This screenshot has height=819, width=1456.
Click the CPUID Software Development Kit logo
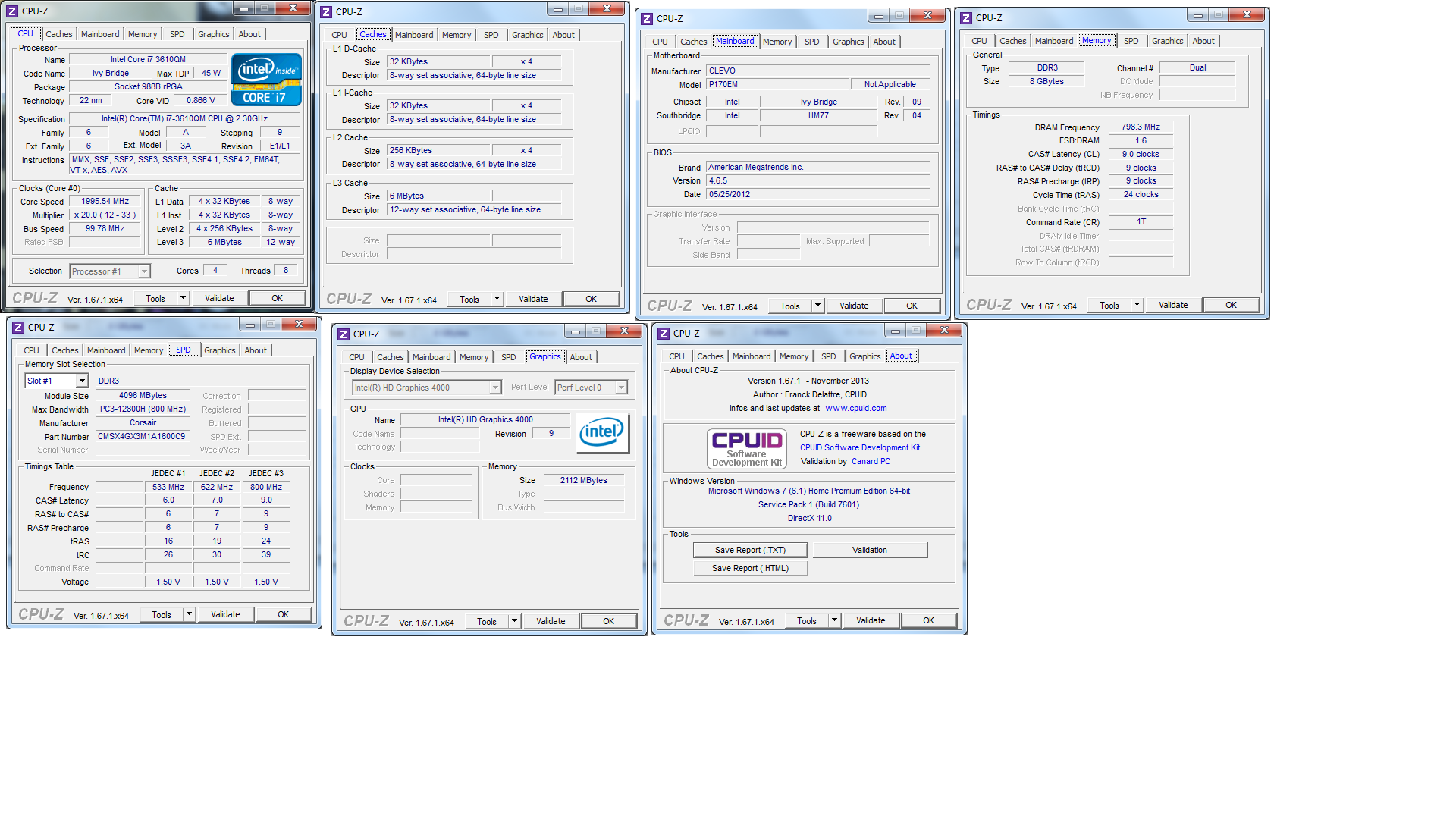click(746, 449)
